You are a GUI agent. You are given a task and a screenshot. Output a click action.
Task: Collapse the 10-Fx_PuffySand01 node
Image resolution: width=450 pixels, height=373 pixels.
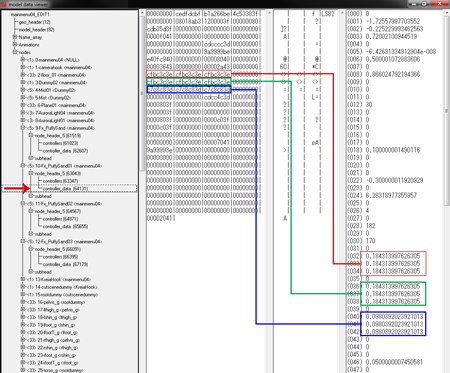tap(23, 166)
